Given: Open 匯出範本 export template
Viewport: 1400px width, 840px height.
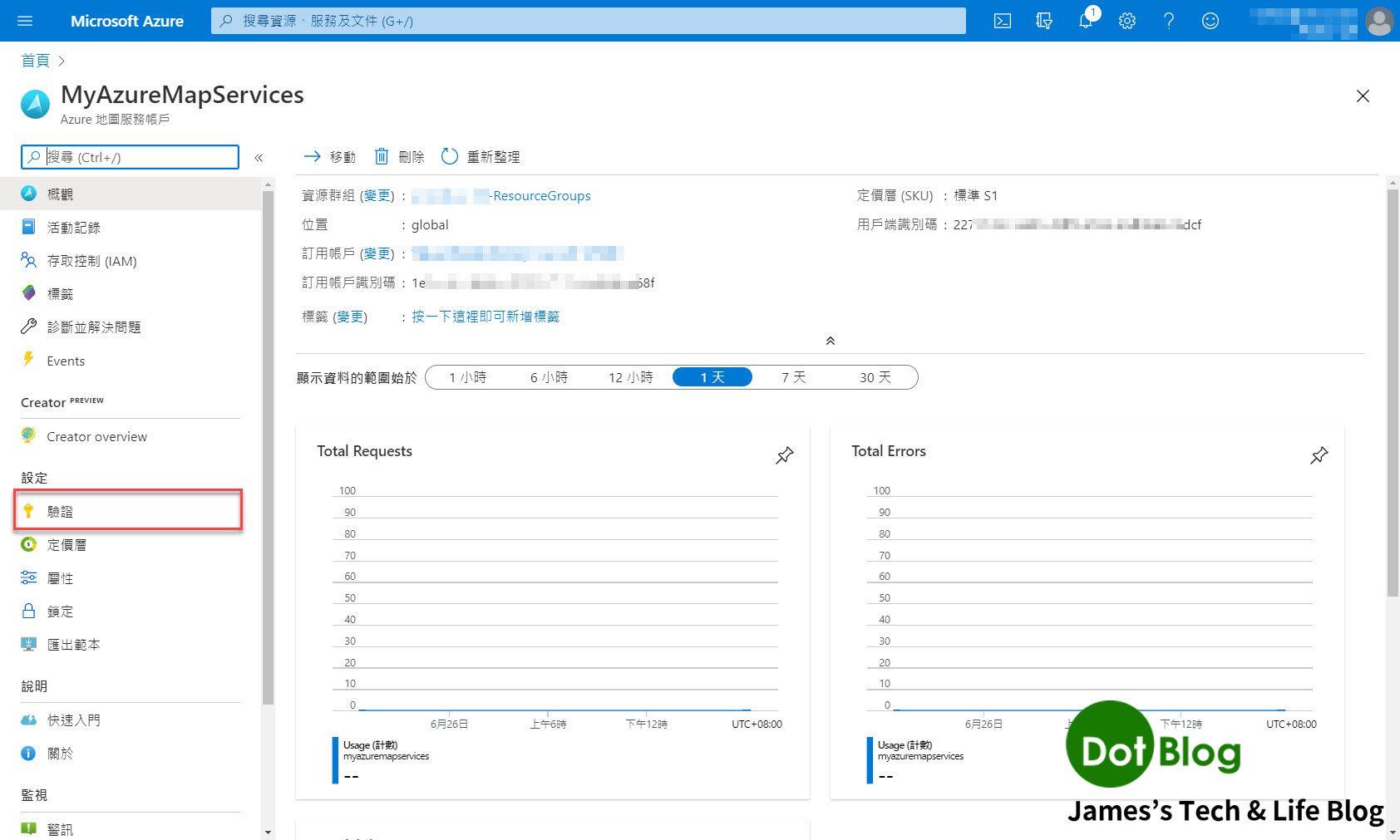Looking at the screenshot, I should [x=73, y=644].
